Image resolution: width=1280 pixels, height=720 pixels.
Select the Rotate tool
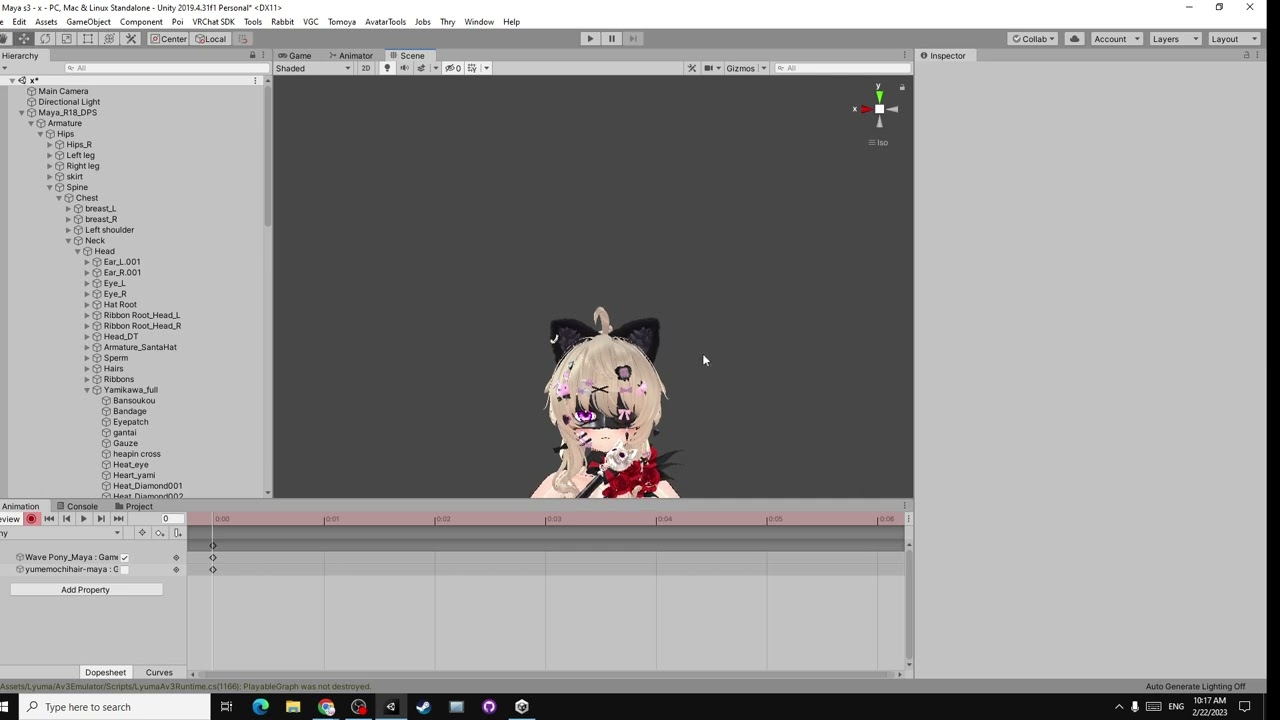click(x=45, y=38)
